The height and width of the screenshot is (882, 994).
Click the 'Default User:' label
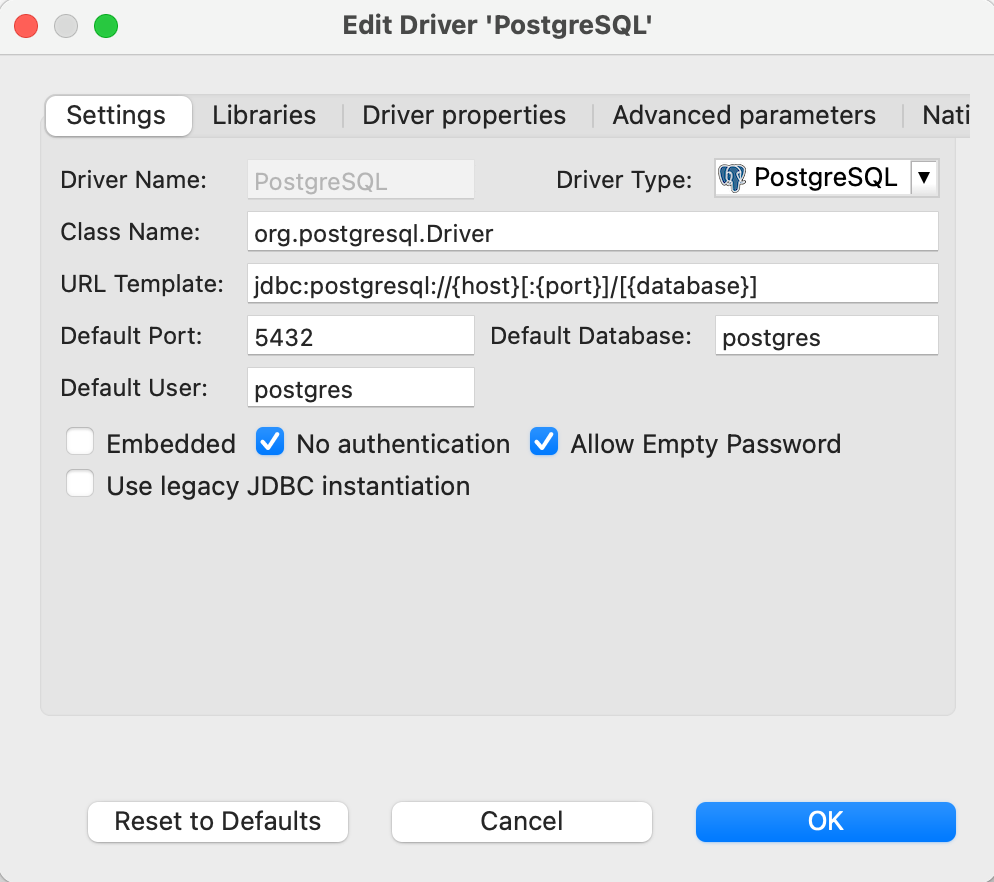tap(134, 388)
